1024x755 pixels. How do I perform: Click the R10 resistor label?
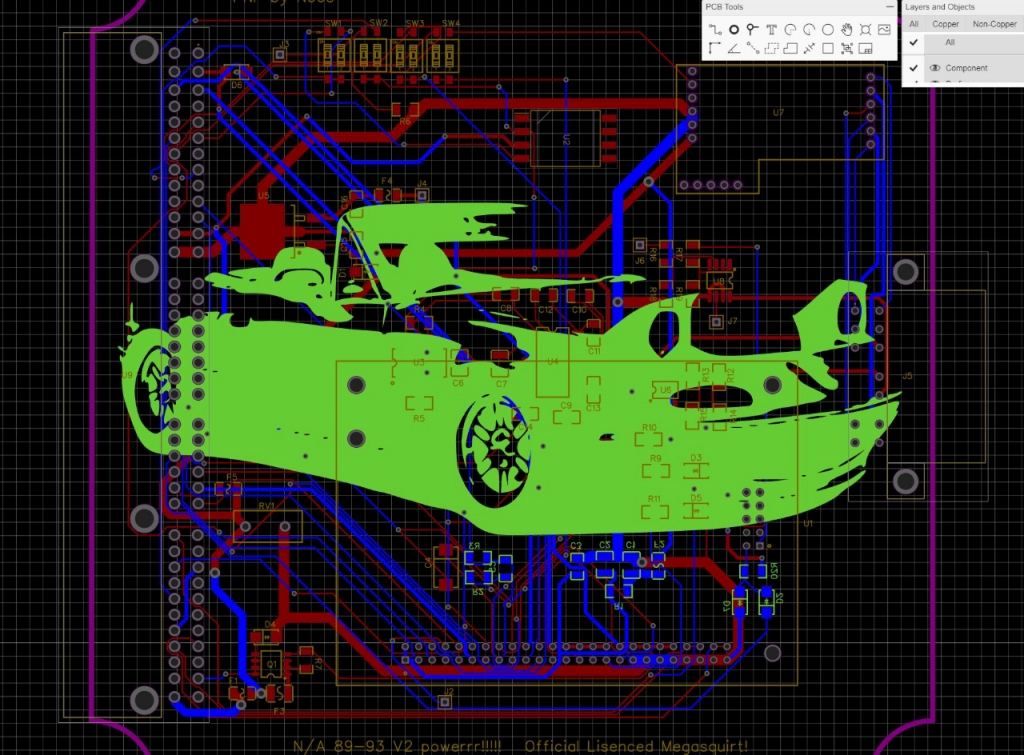pyautogui.click(x=649, y=428)
